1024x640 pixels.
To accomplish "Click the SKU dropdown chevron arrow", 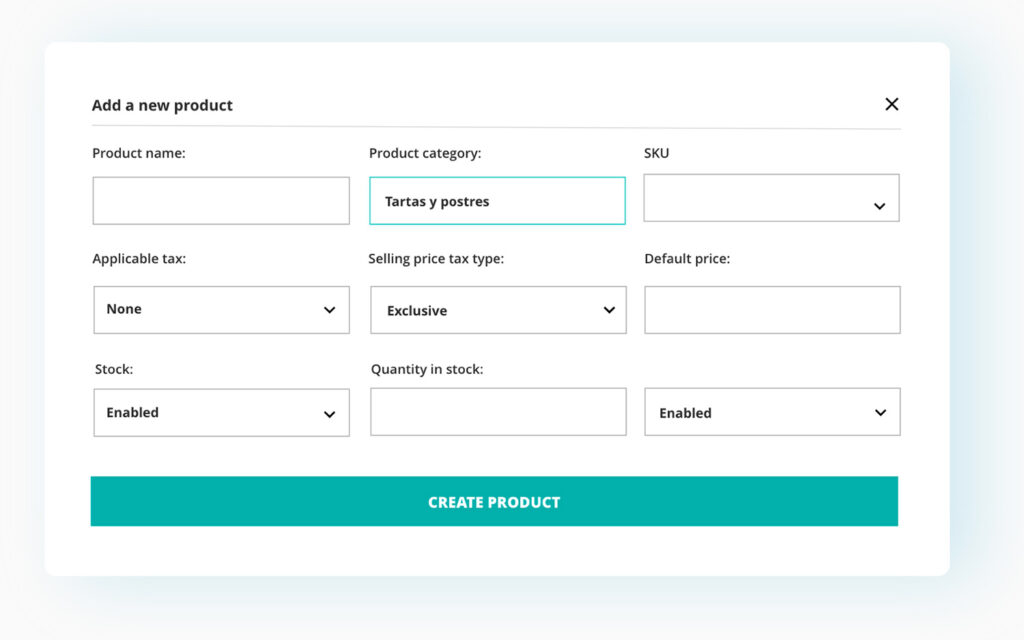I will click(879, 207).
